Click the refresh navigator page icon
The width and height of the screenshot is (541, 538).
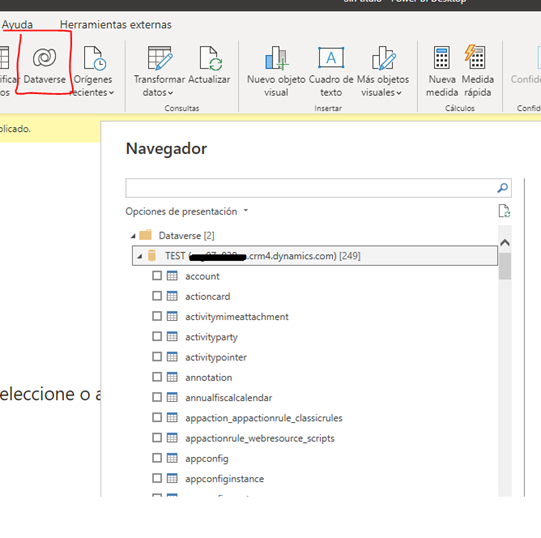pyautogui.click(x=504, y=211)
